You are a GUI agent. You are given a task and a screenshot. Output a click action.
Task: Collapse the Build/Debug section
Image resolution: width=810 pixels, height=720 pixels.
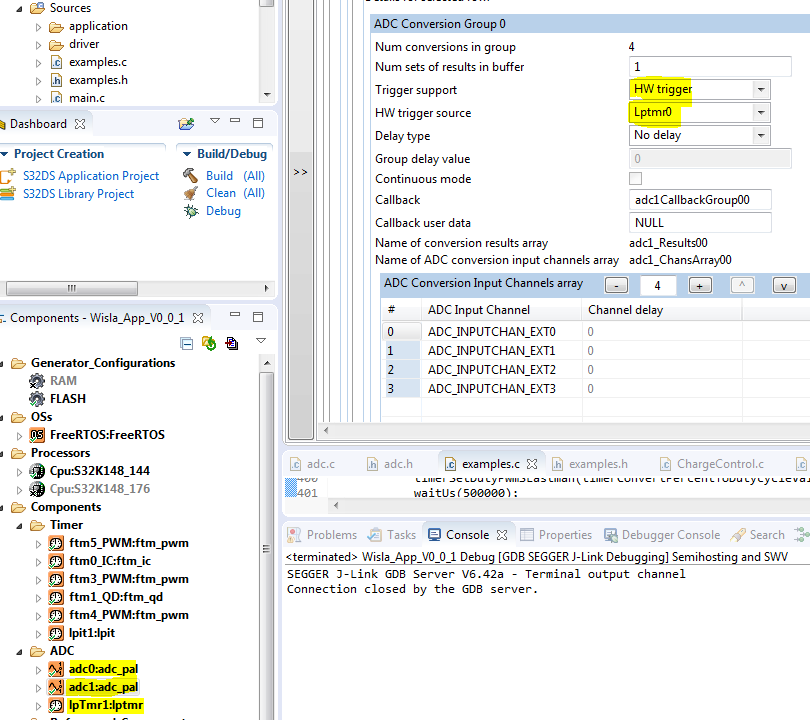click(x=187, y=154)
